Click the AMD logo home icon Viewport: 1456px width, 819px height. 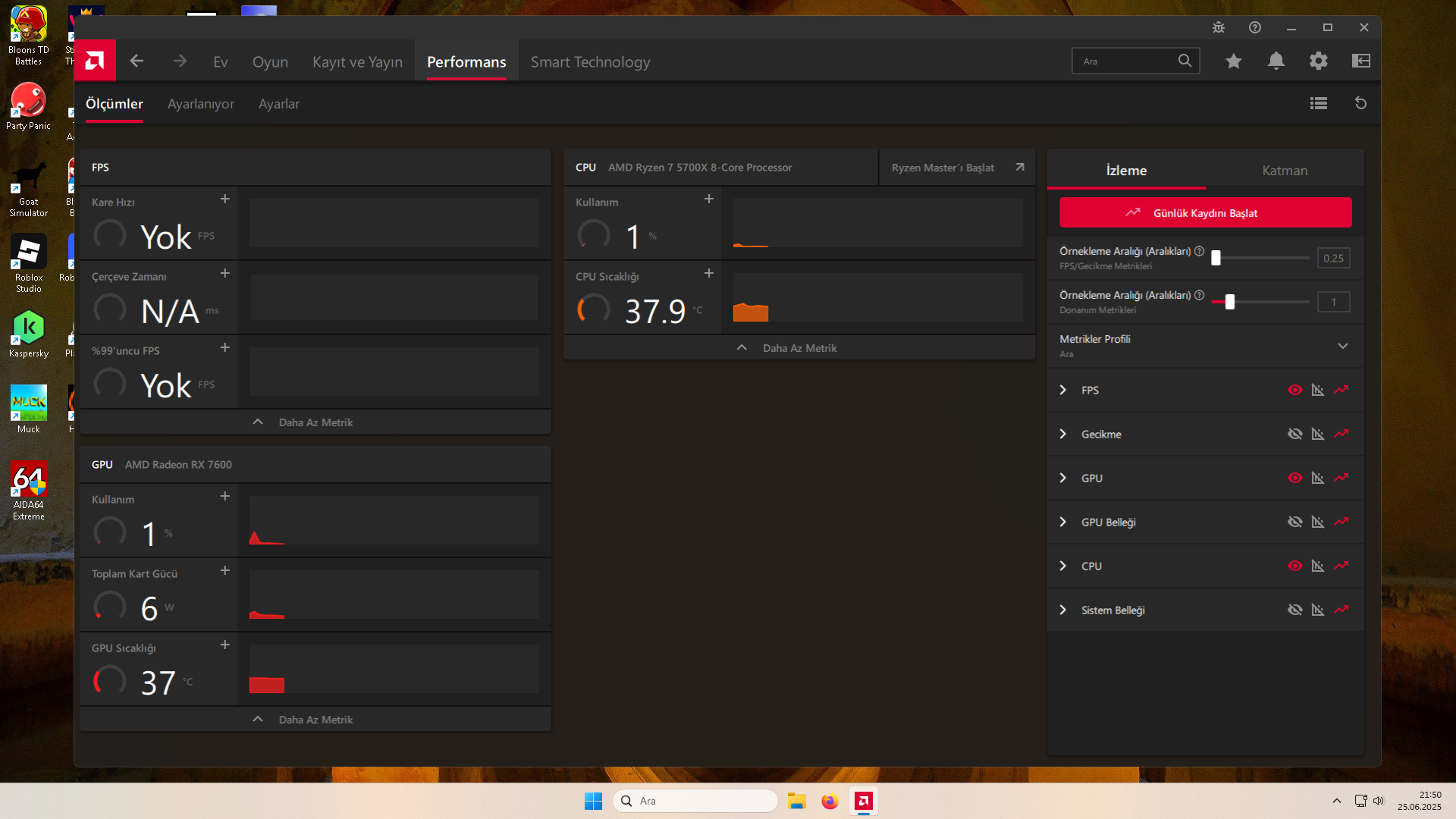[95, 61]
